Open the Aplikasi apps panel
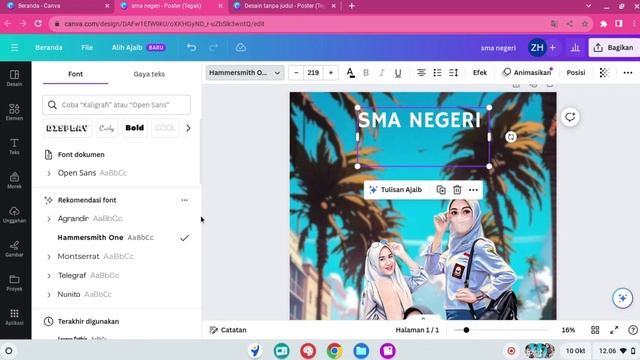Screen dimensions: 640x360 coord(14,316)
